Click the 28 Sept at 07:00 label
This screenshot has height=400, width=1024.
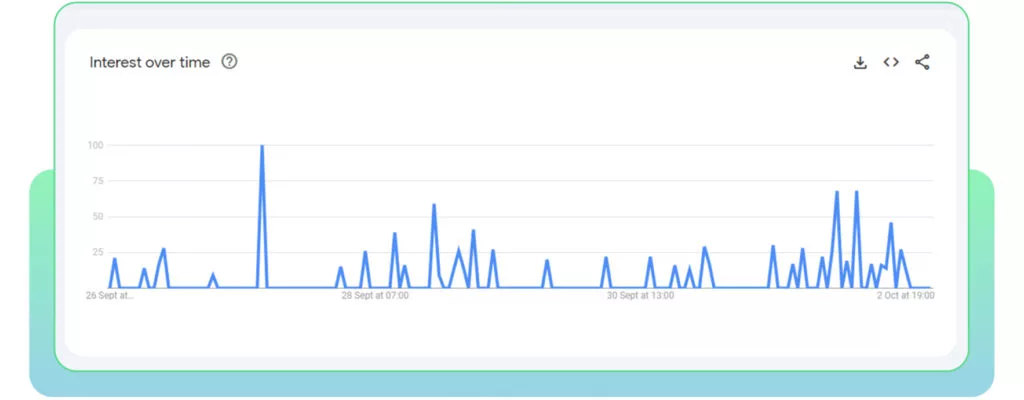(x=376, y=295)
